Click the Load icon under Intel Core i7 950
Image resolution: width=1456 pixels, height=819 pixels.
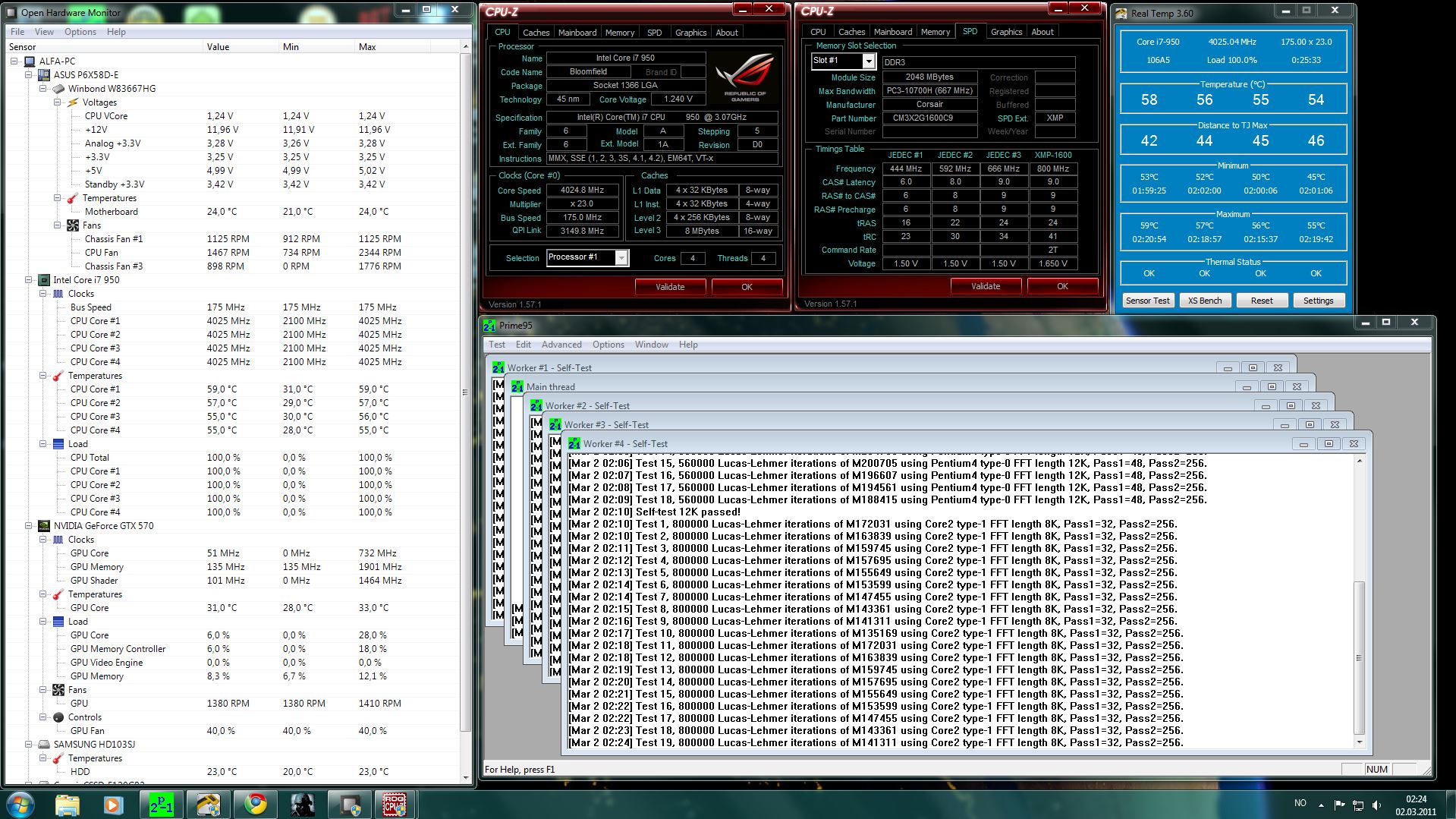point(58,444)
